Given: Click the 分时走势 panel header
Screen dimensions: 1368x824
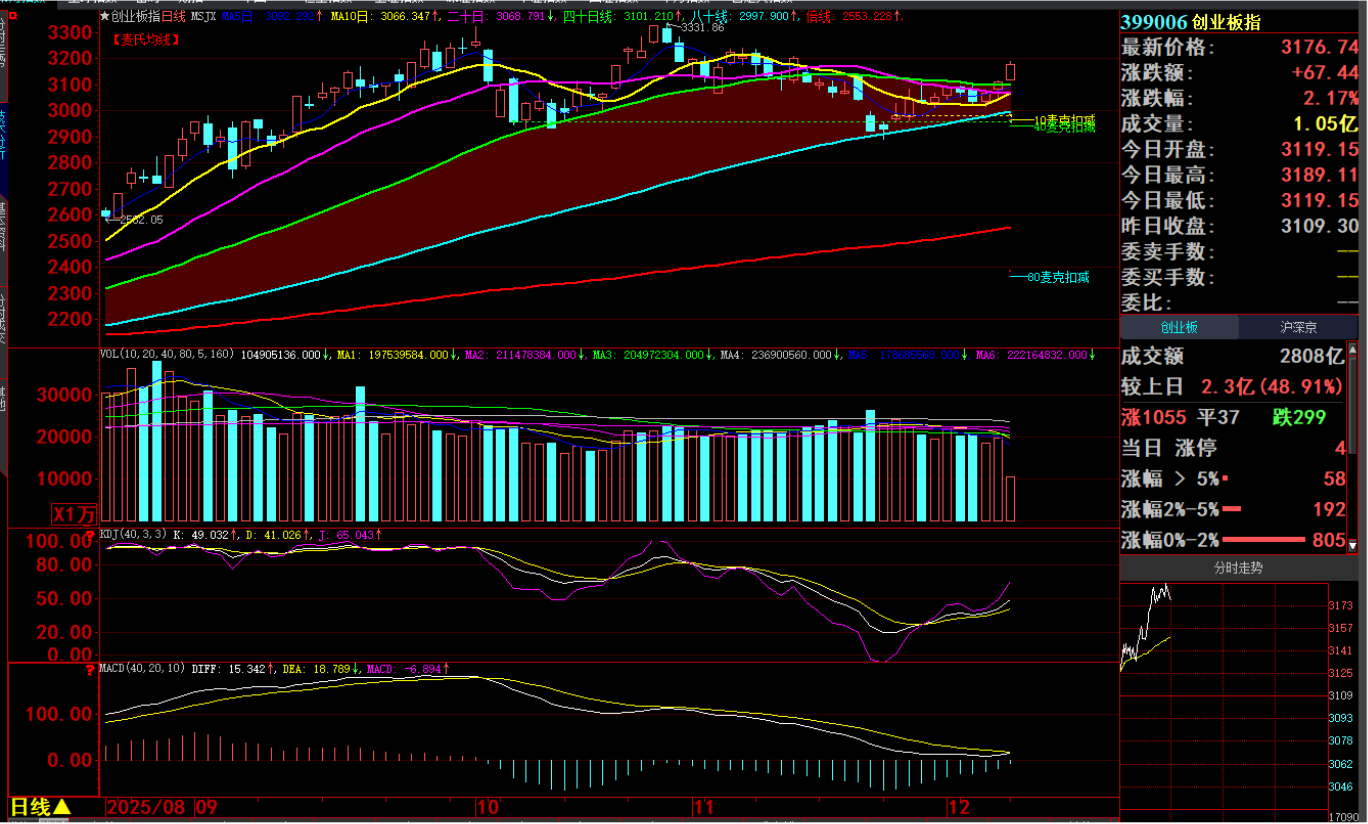Looking at the screenshot, I should (x=1238, y=568).
